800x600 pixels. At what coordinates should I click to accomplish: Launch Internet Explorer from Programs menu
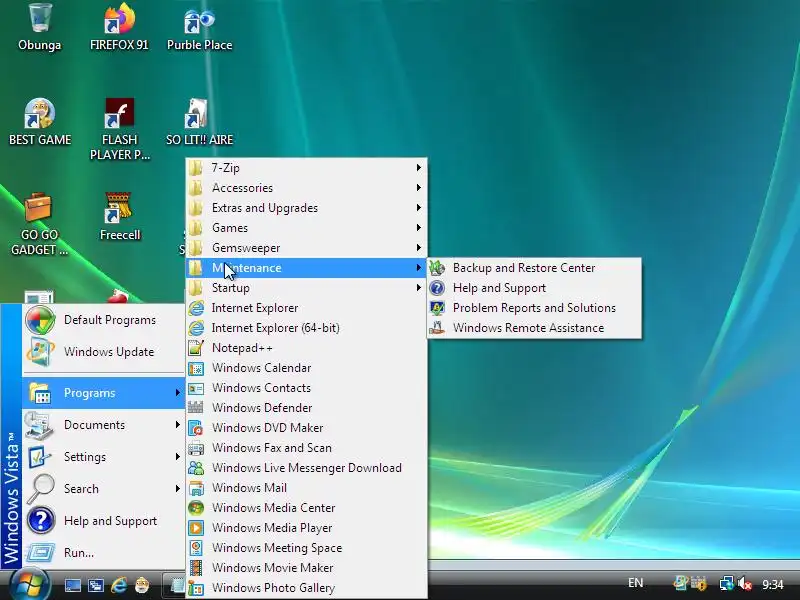click(x=306, y=308)
